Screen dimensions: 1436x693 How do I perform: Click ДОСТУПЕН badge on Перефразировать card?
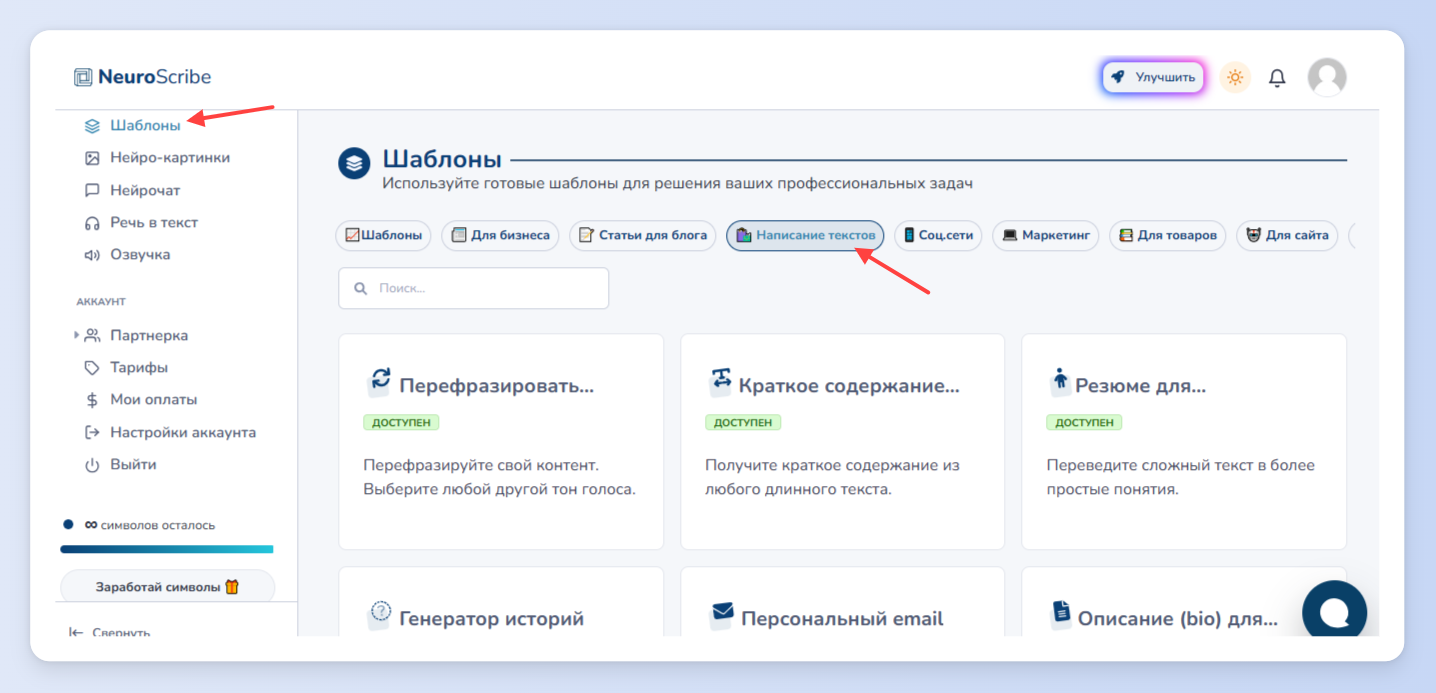pyautogui.click(x=401, y=422)
